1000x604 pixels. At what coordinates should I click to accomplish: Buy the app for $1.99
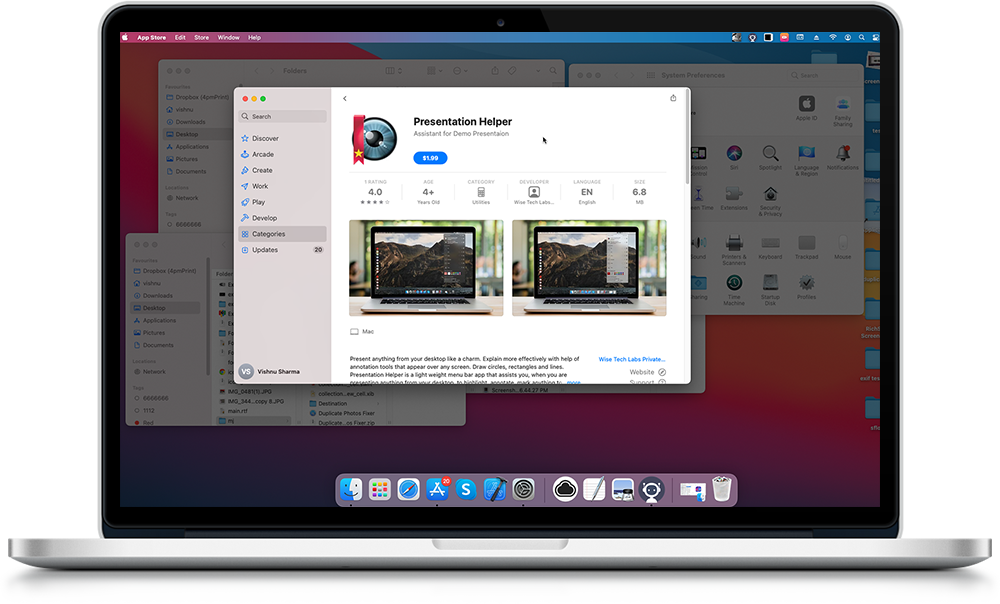(430, 158)
